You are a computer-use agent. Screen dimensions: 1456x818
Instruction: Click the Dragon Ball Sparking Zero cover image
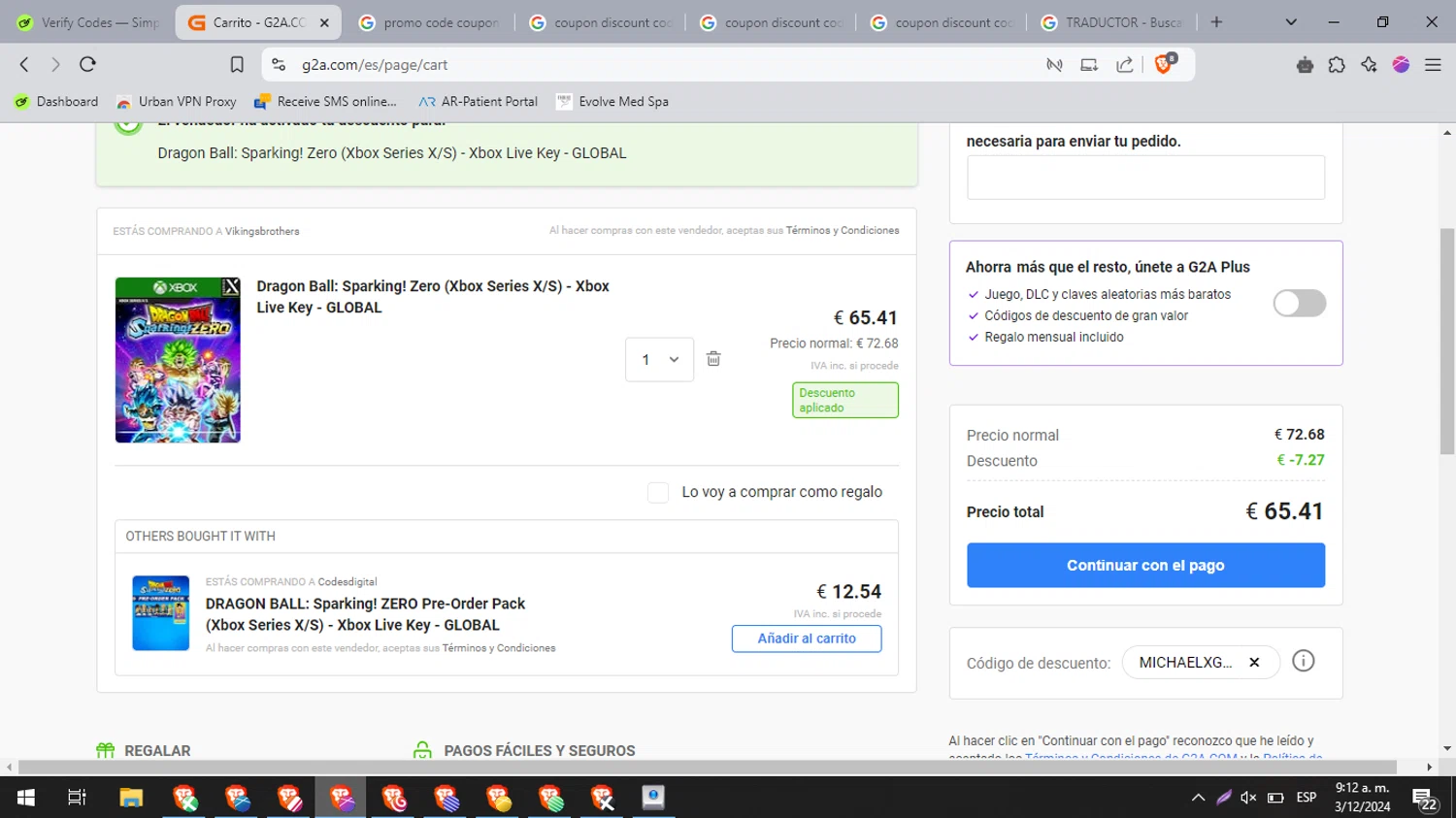coord(178,360)
